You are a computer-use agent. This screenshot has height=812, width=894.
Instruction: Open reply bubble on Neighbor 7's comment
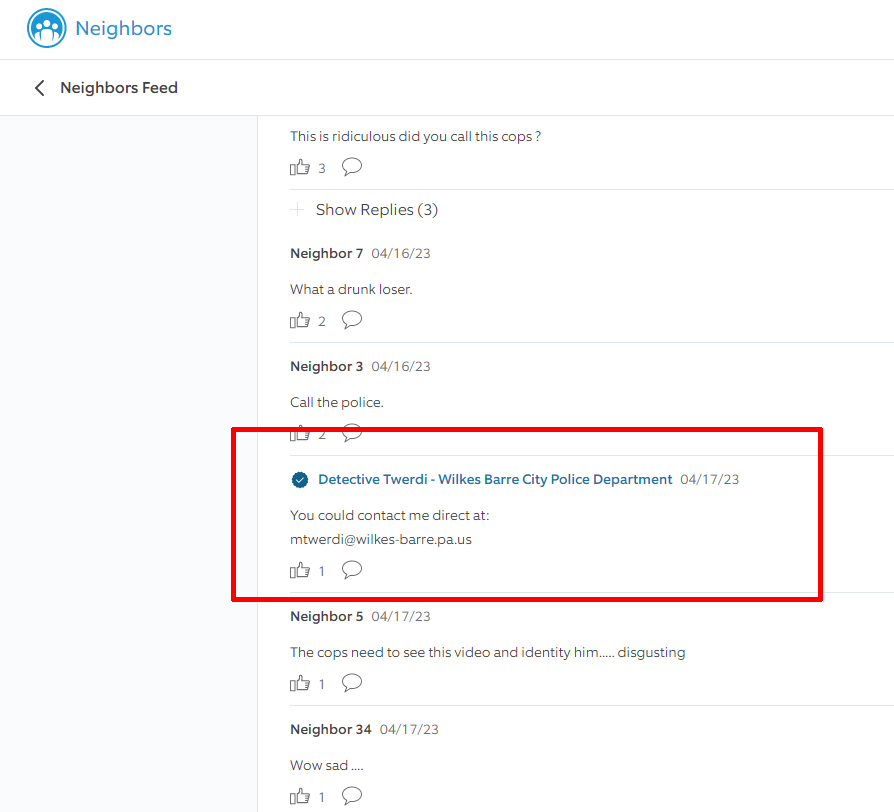(352, 320)
